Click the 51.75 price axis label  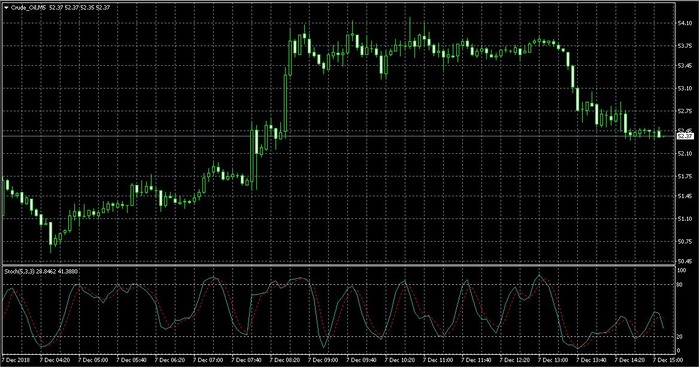(685, 176)
